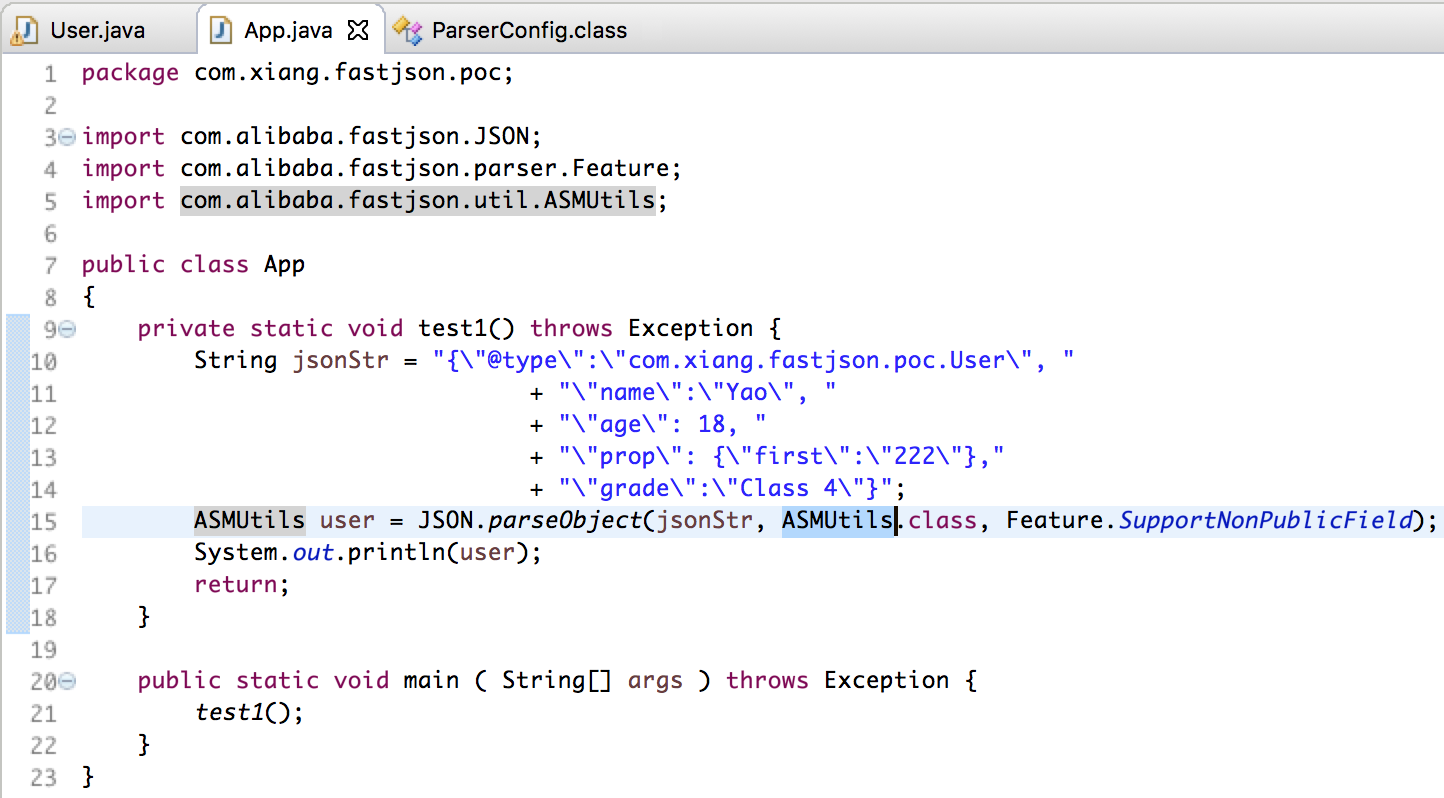
Task: Select the App.java editor tab
Action: click(x=288, y=30)
